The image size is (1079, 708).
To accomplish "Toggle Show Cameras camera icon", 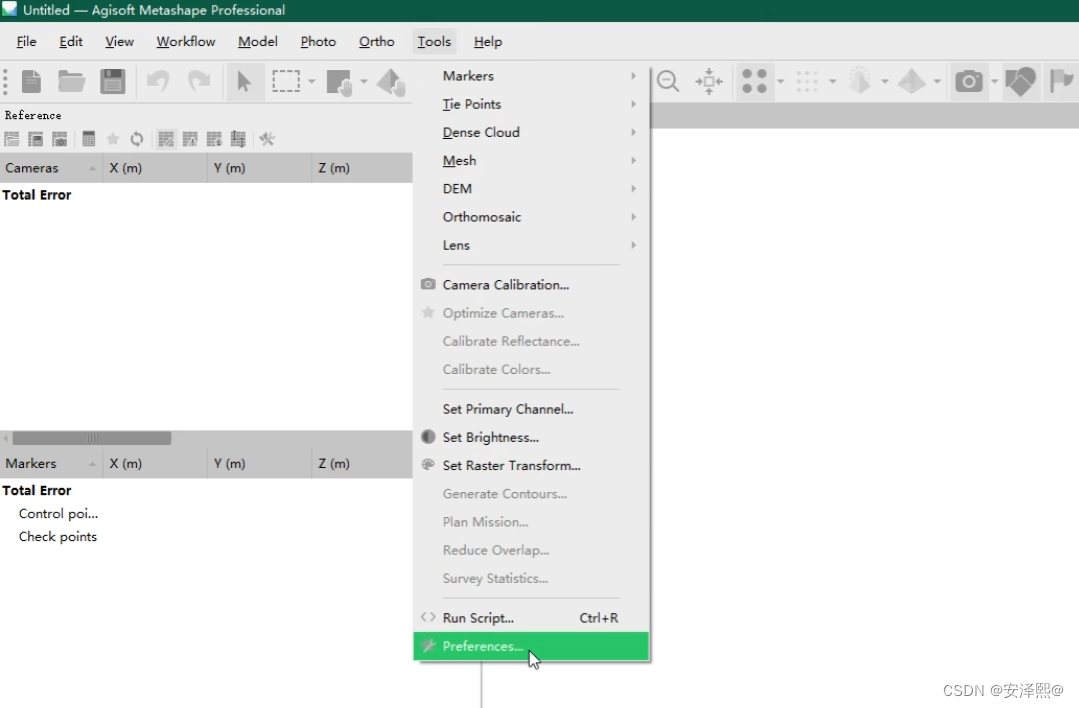I will tap(969, 81).
